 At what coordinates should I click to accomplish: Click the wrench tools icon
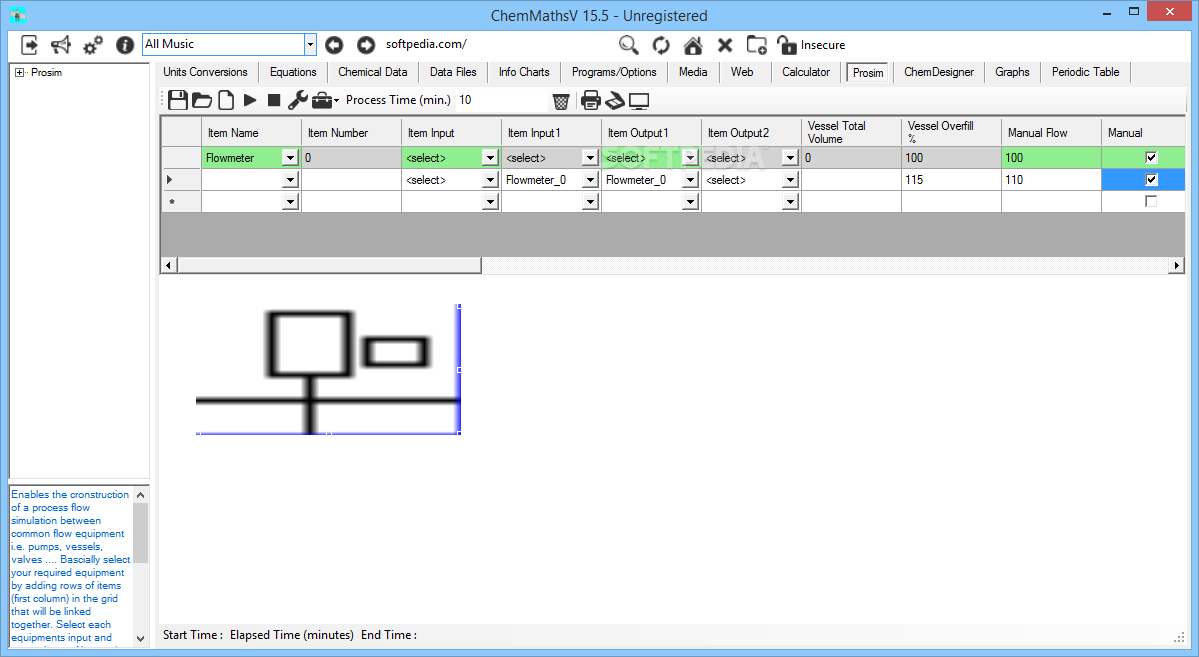297,100
